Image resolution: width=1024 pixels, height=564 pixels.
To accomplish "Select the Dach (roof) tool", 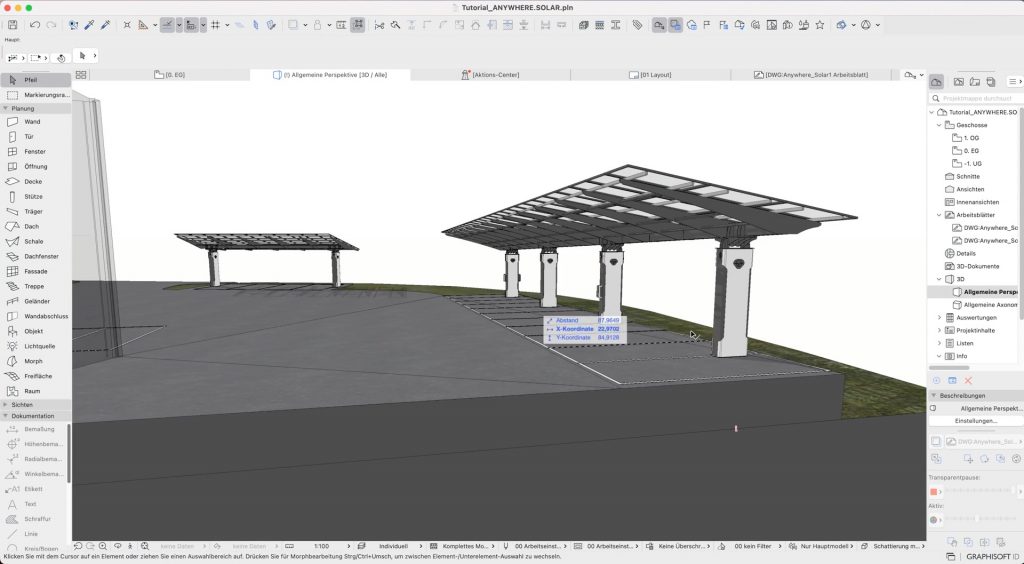I will click(x=33, y=226).
